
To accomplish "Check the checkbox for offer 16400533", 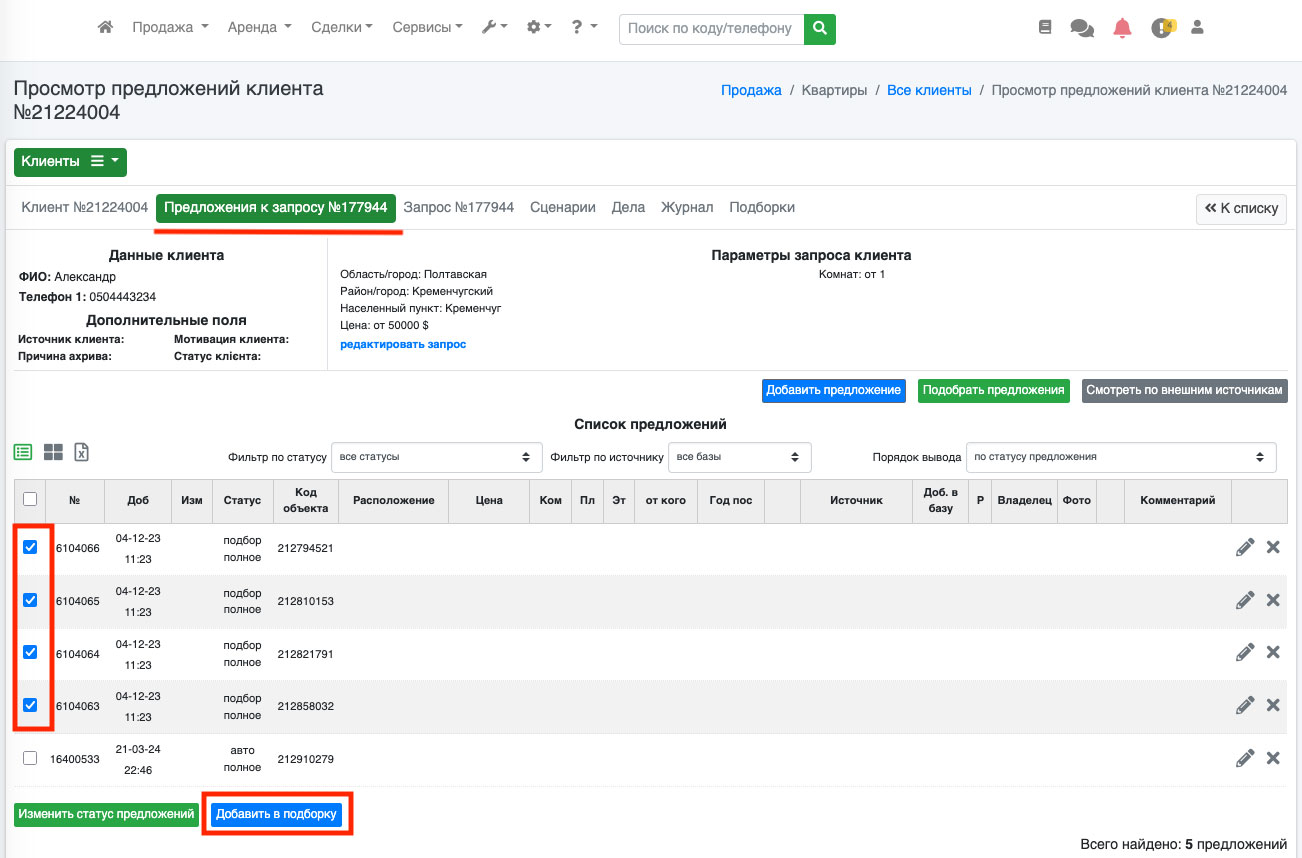I will tap(30, 758).
